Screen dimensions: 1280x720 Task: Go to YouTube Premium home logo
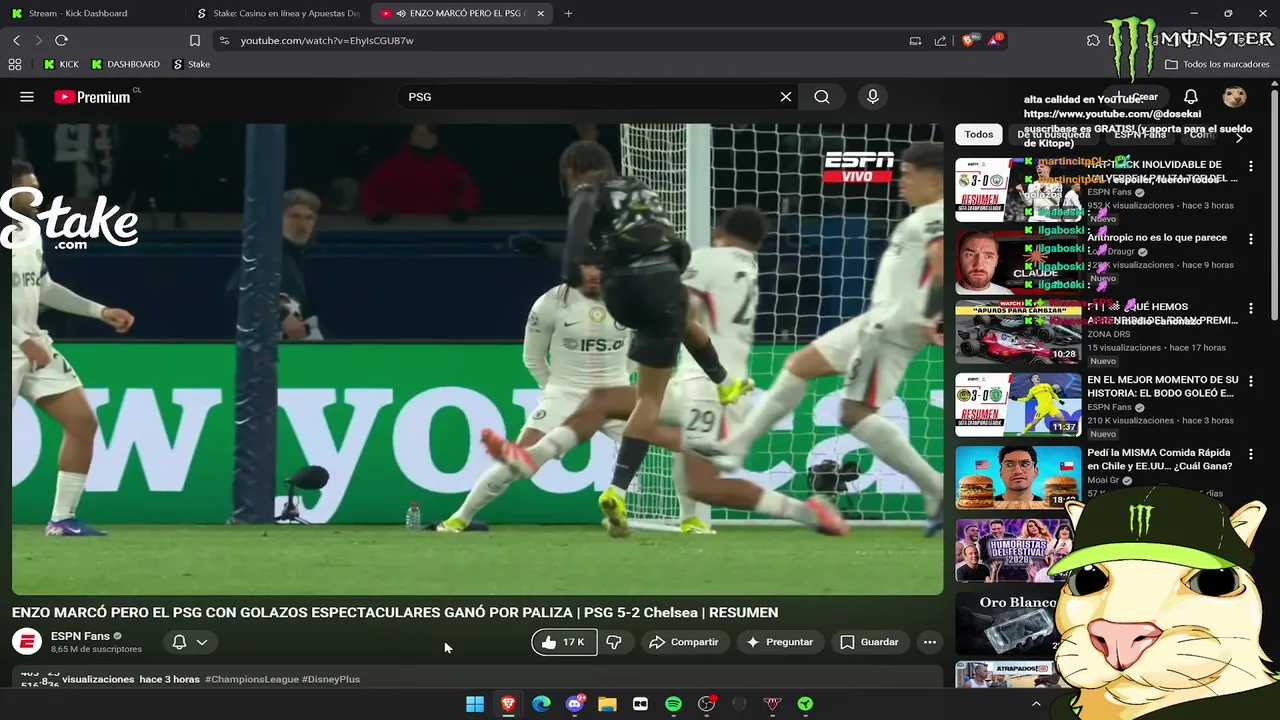click(x=92, y=97)
